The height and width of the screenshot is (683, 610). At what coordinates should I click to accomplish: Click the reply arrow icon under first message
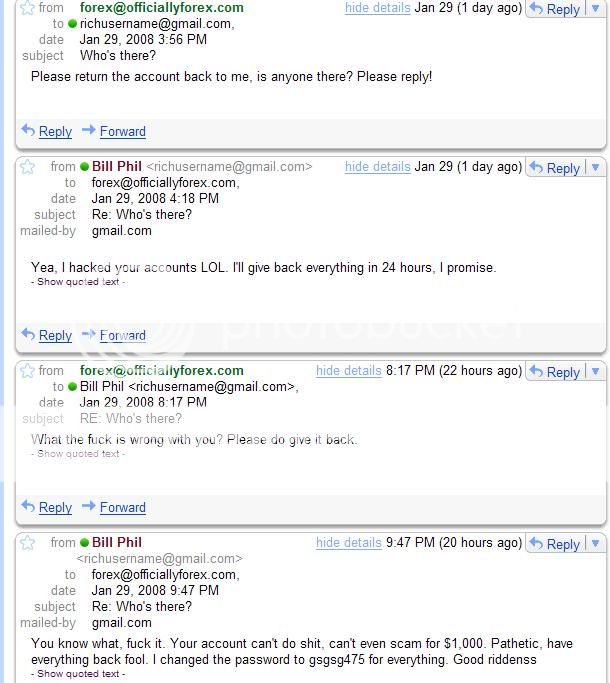click(28, 130)
